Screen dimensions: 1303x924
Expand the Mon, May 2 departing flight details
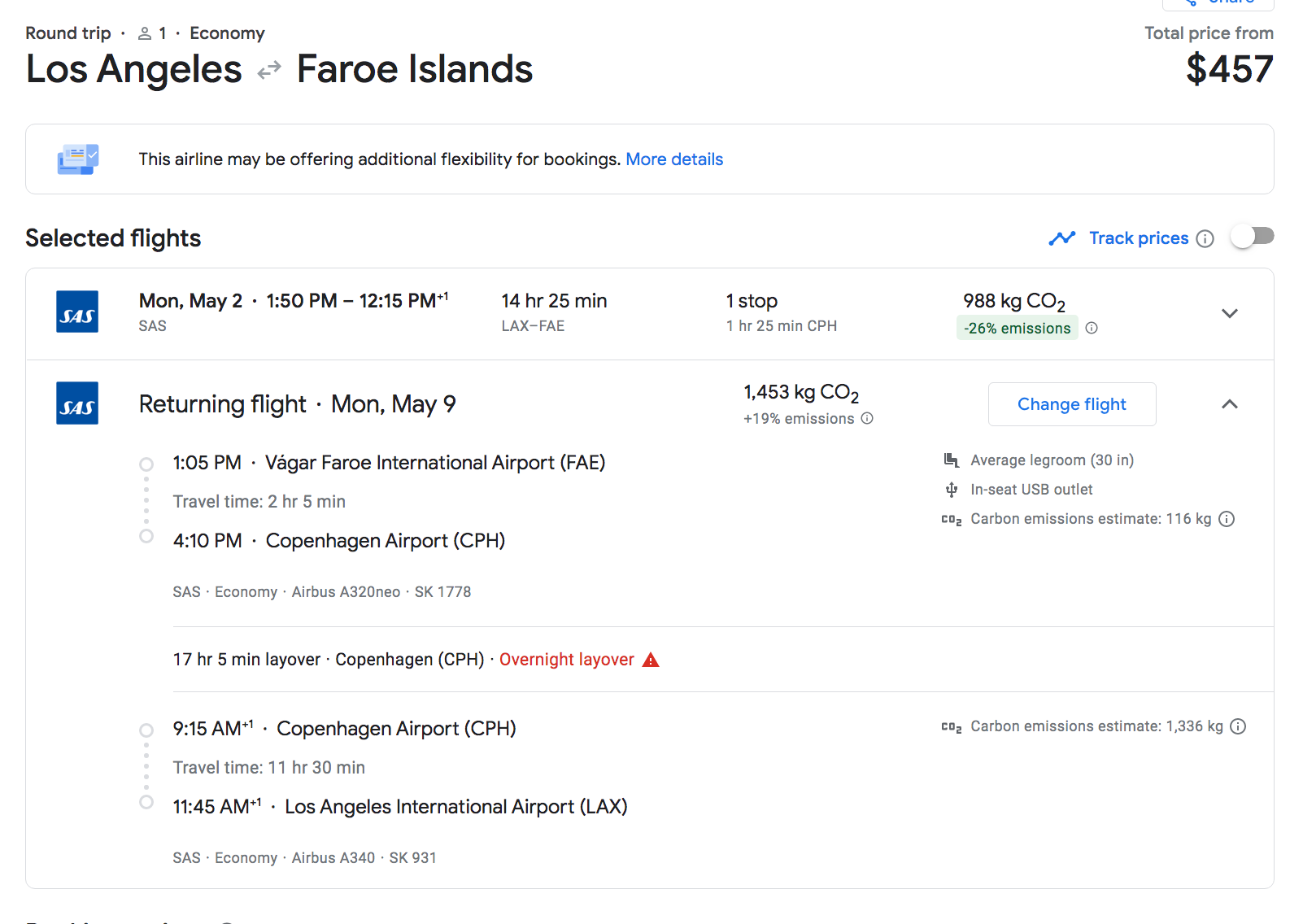click(x=1230, y=313)
